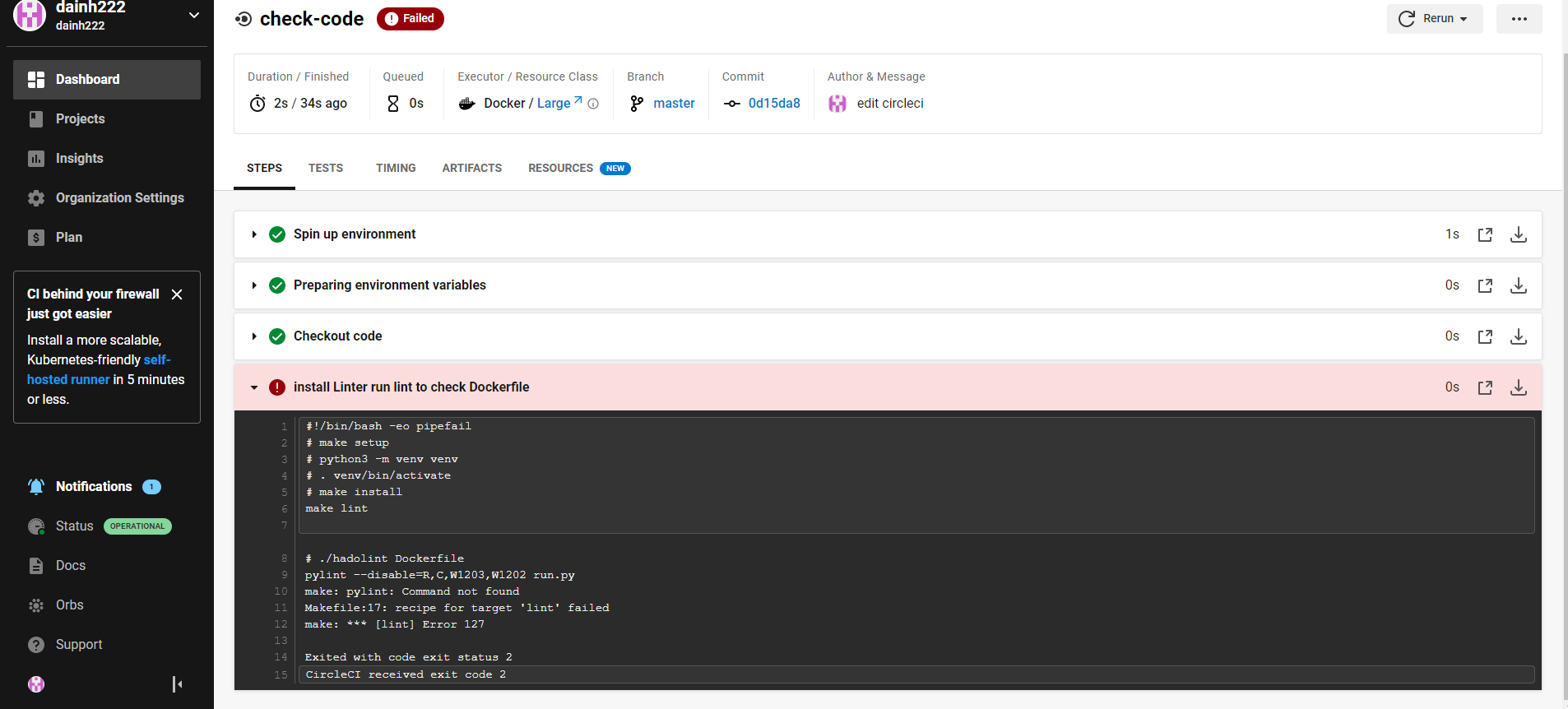Click the Docs document icon
The height and width of the screenshot is (709, 1568).
point(36,566)
